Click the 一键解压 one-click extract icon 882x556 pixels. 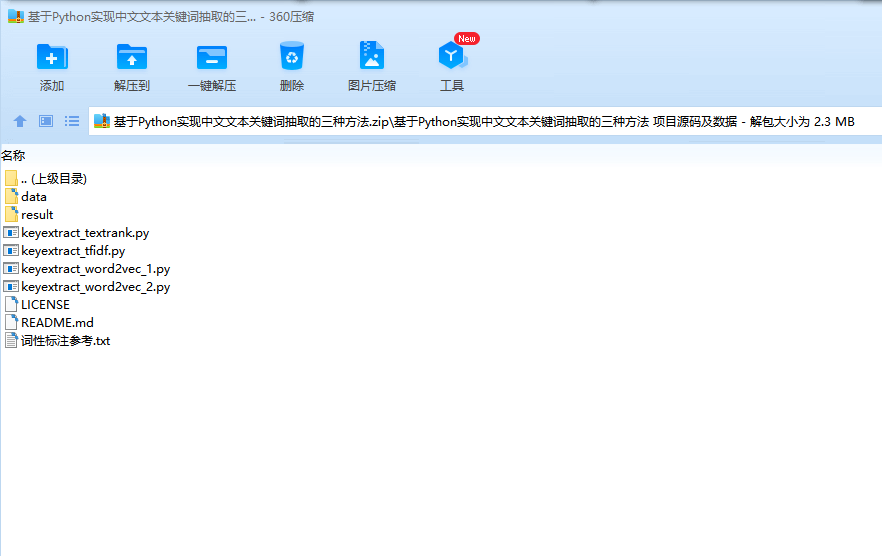212,57
